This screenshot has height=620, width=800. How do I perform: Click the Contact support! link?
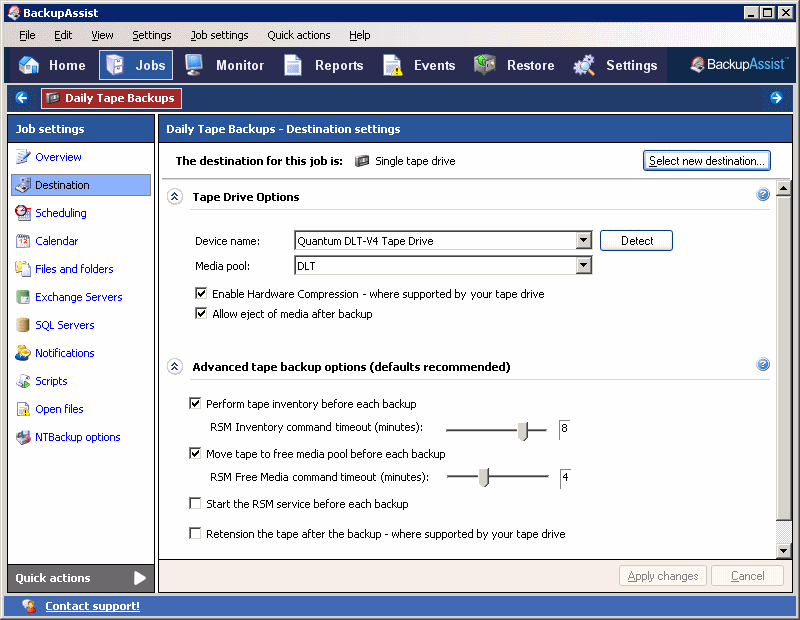[92, 606]
